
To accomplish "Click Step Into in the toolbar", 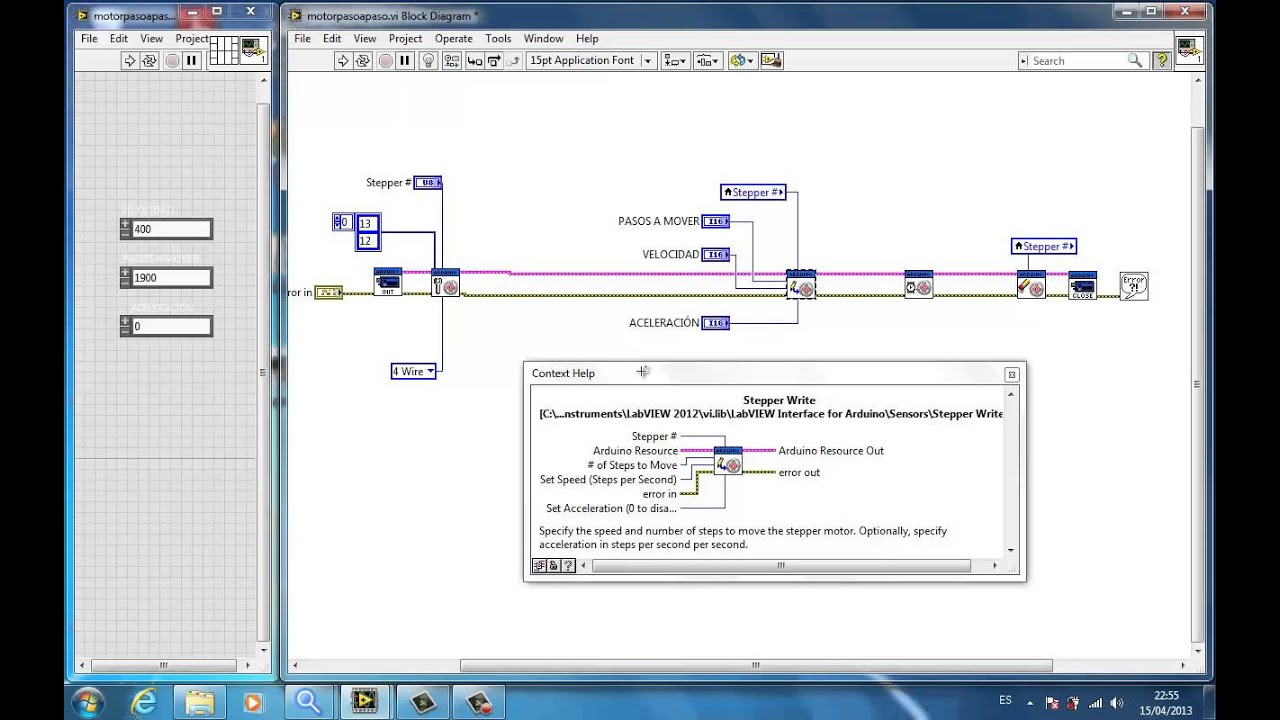I will 475,61.
